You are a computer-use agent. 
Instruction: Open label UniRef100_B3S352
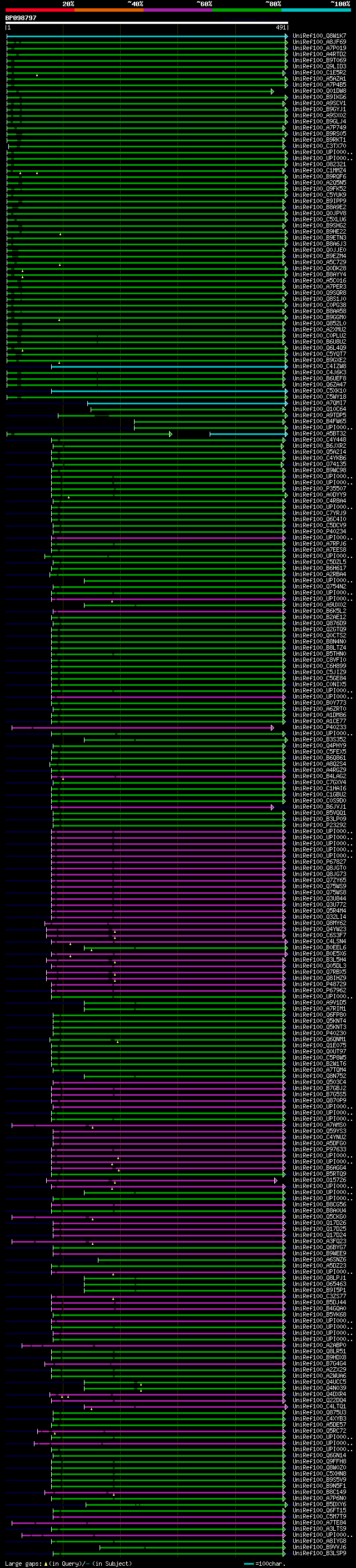(319, 740)
